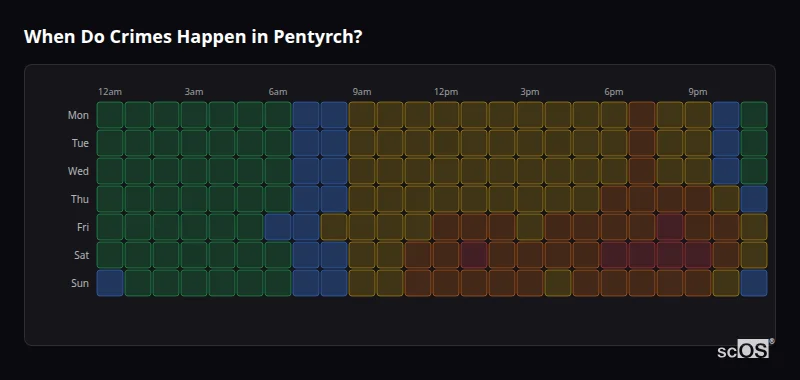The width and height of the screenshot is (800, 380).
Task: Select the Sunday 12pm orange cell
Action: [x=446, y=283]
